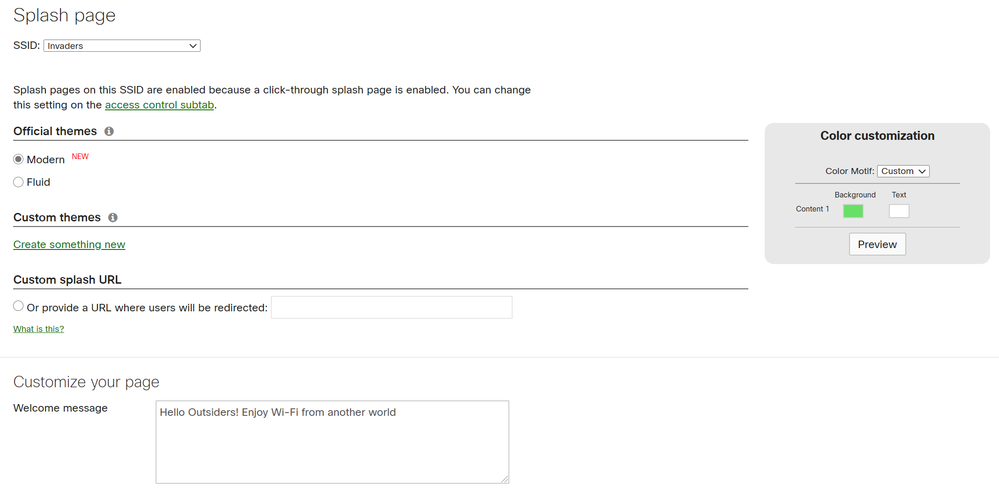The width and height of the screenshot is (999, 491).
Task: Expand the Color Motif dropdown set to Custom
Action: point(903,171)
